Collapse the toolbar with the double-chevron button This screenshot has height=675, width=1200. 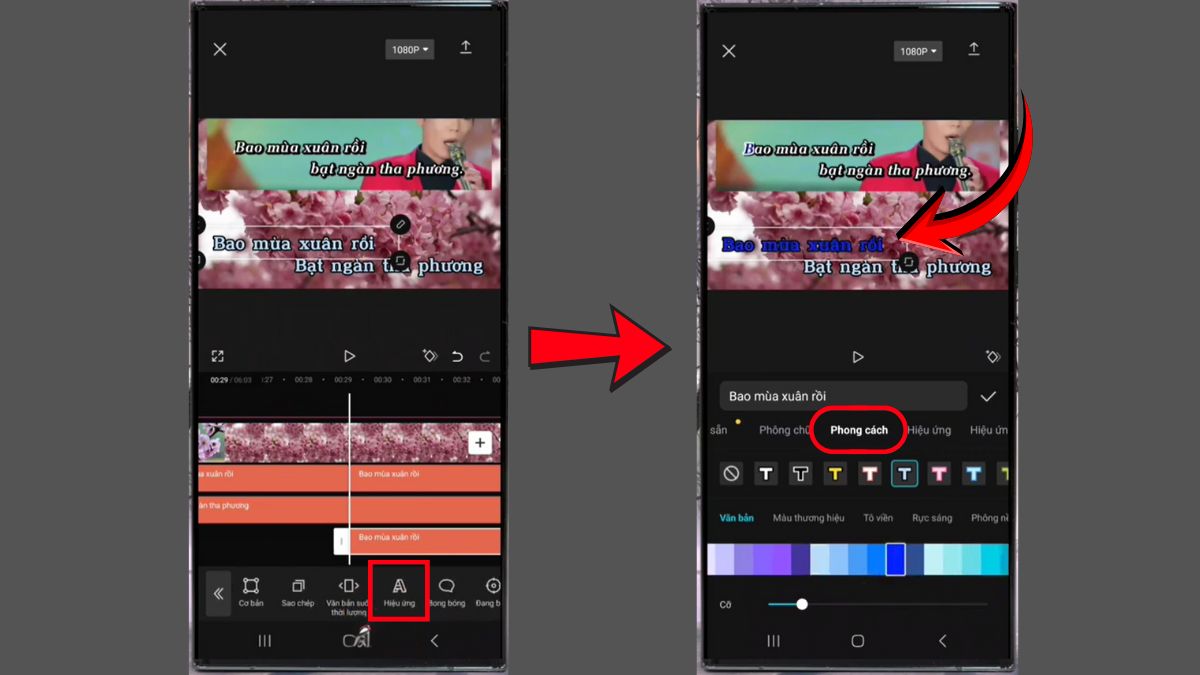coord(218,594)
